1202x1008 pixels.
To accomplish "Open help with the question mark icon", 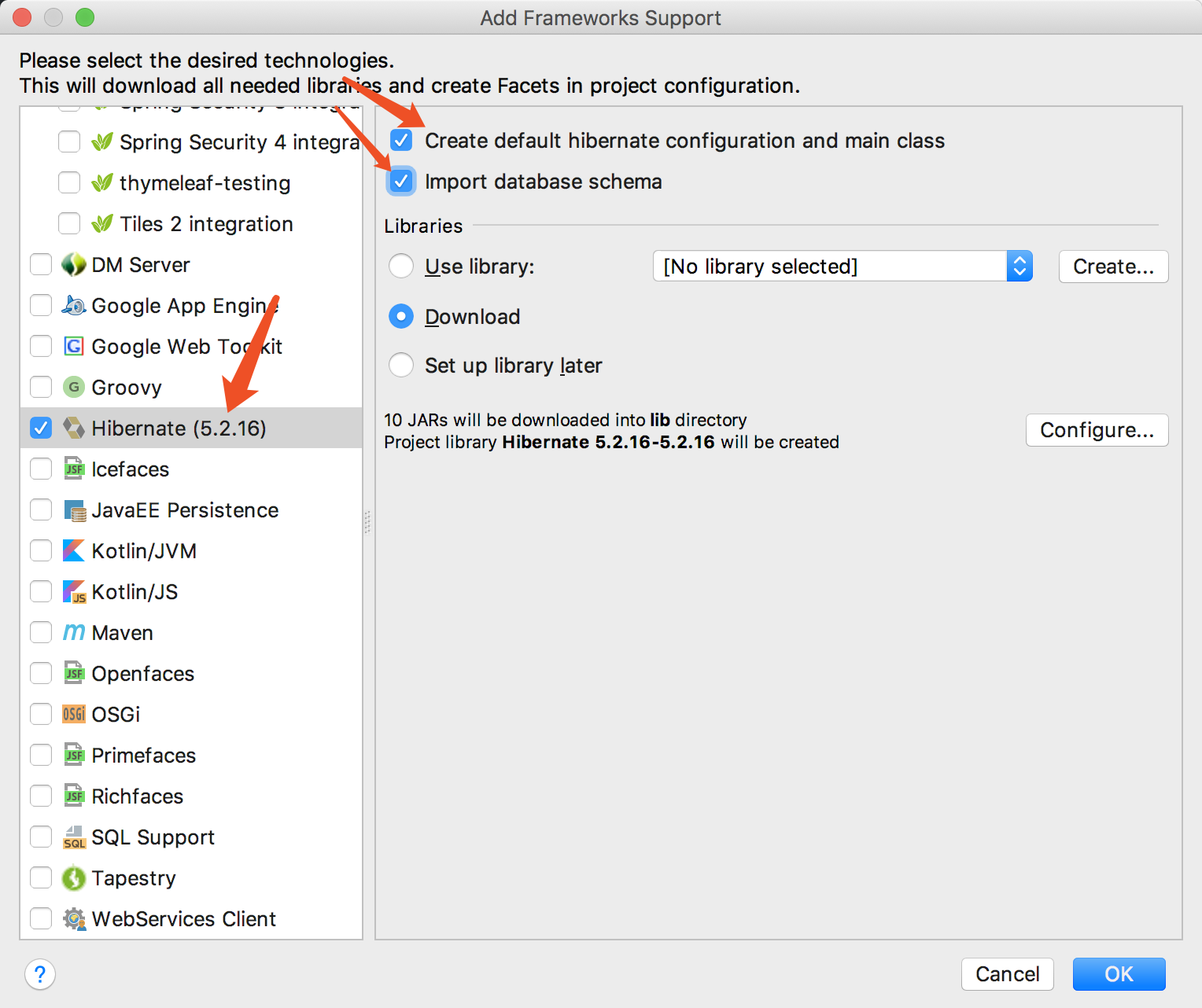I will (40, 974).
